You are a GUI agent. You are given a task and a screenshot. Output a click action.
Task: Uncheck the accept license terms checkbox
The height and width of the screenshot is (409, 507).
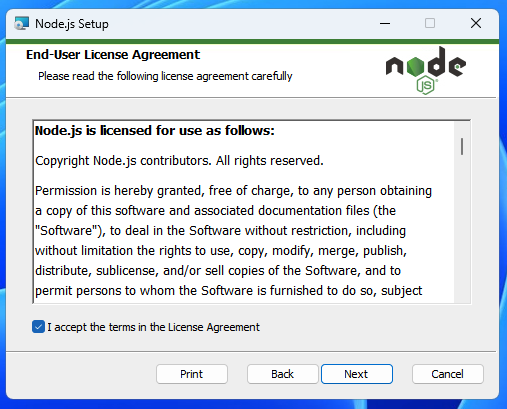tap(38, 327)
